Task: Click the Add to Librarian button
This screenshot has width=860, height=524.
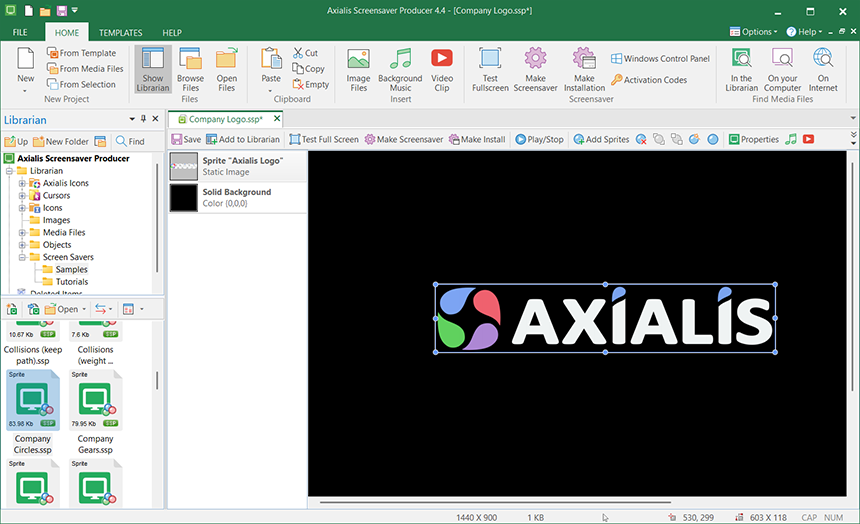Action: point(243,139)
